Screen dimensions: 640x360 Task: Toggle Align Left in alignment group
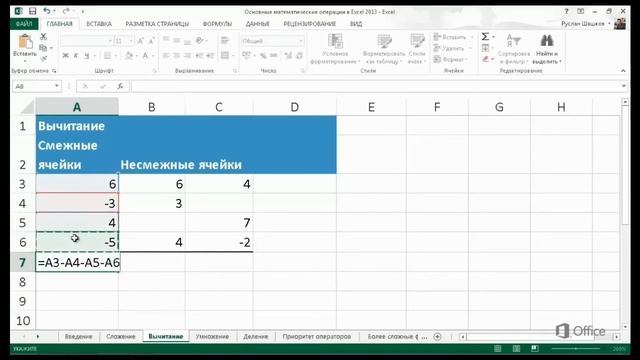166,56
